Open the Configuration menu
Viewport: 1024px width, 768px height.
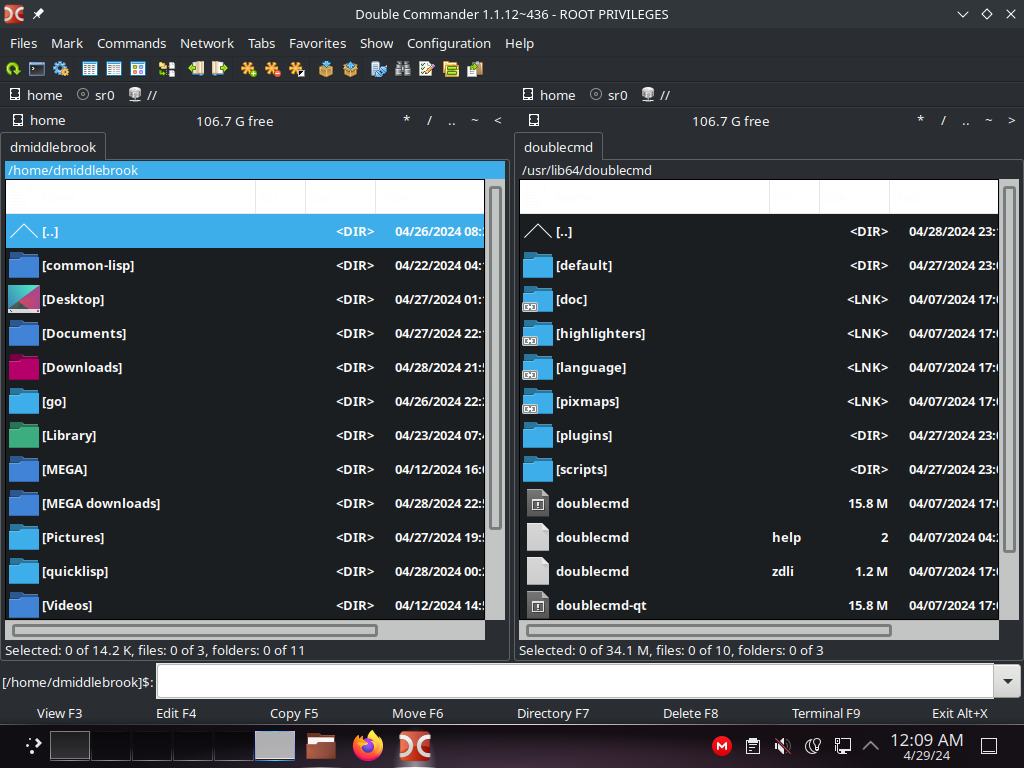[449, 43]
